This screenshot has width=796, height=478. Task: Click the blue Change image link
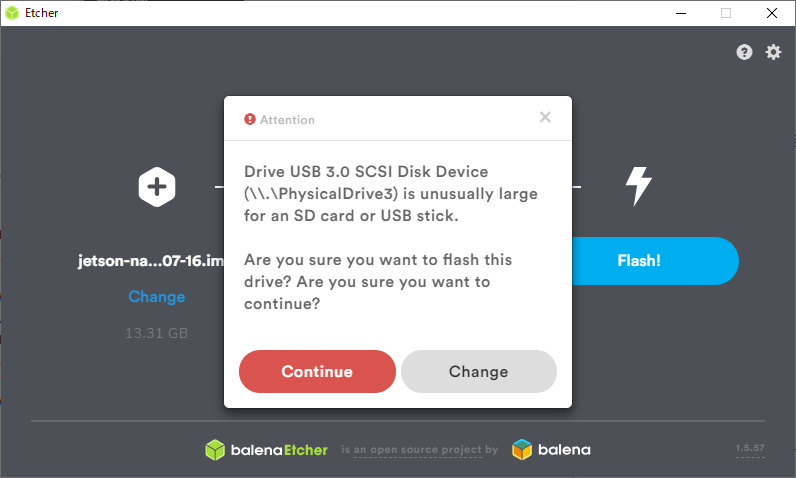(x=156, y=297)
